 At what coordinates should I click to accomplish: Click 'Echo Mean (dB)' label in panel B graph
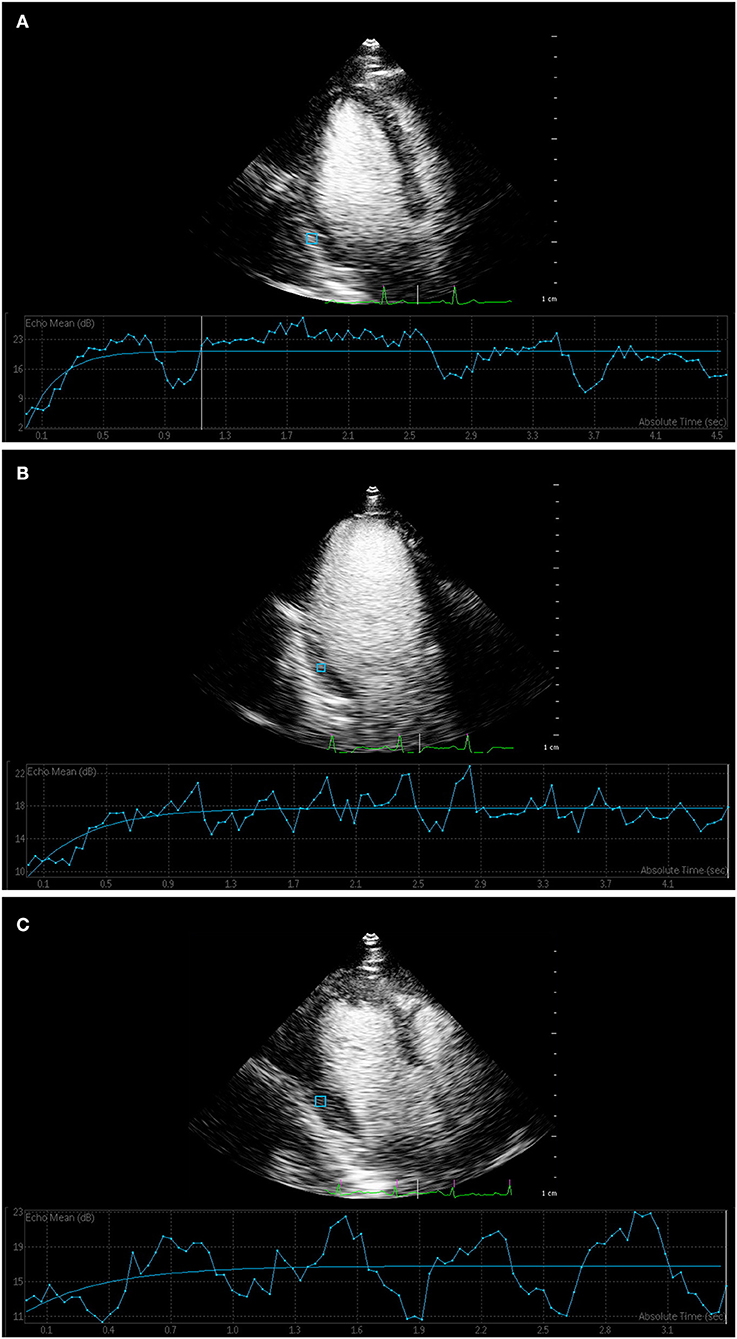pos(60,770)
